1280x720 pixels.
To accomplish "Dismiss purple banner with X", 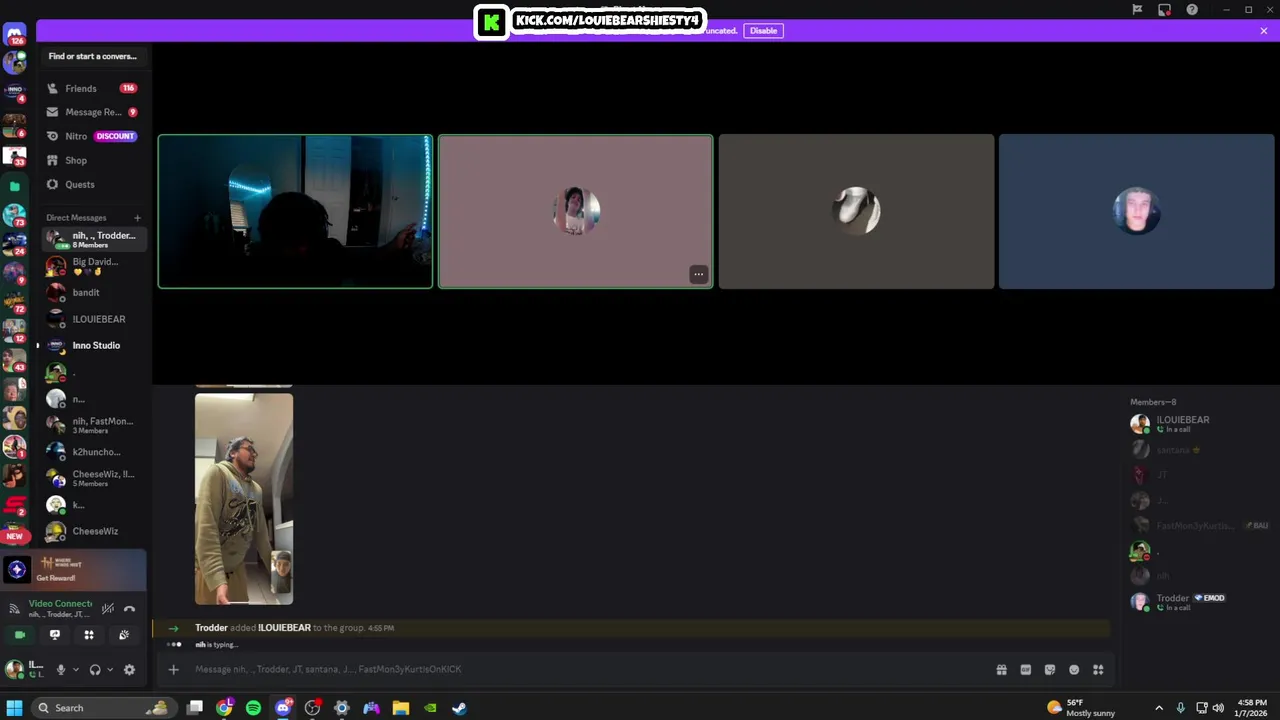I will tap(1264, 31).
